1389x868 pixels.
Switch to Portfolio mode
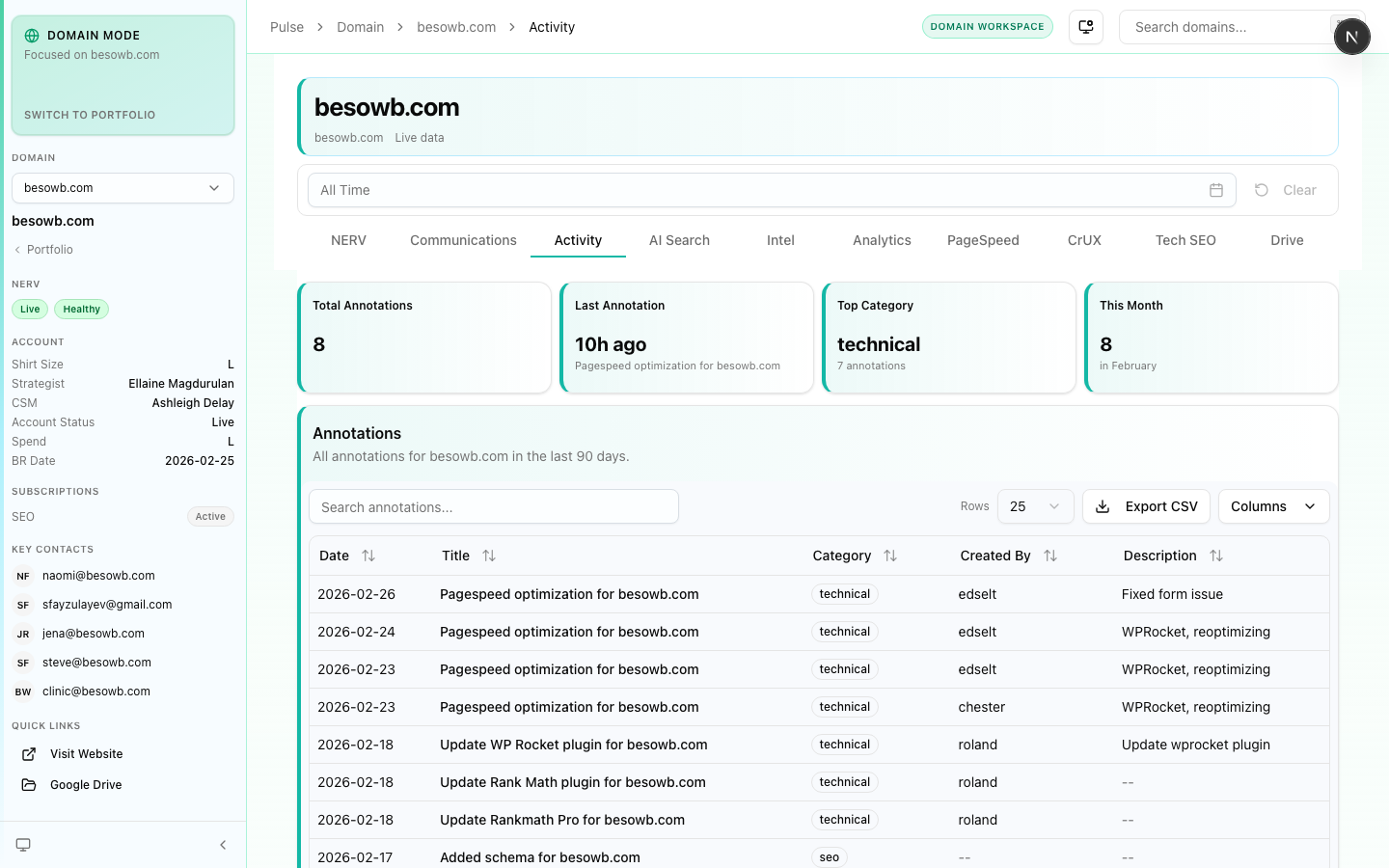click(x=90, y=115)
